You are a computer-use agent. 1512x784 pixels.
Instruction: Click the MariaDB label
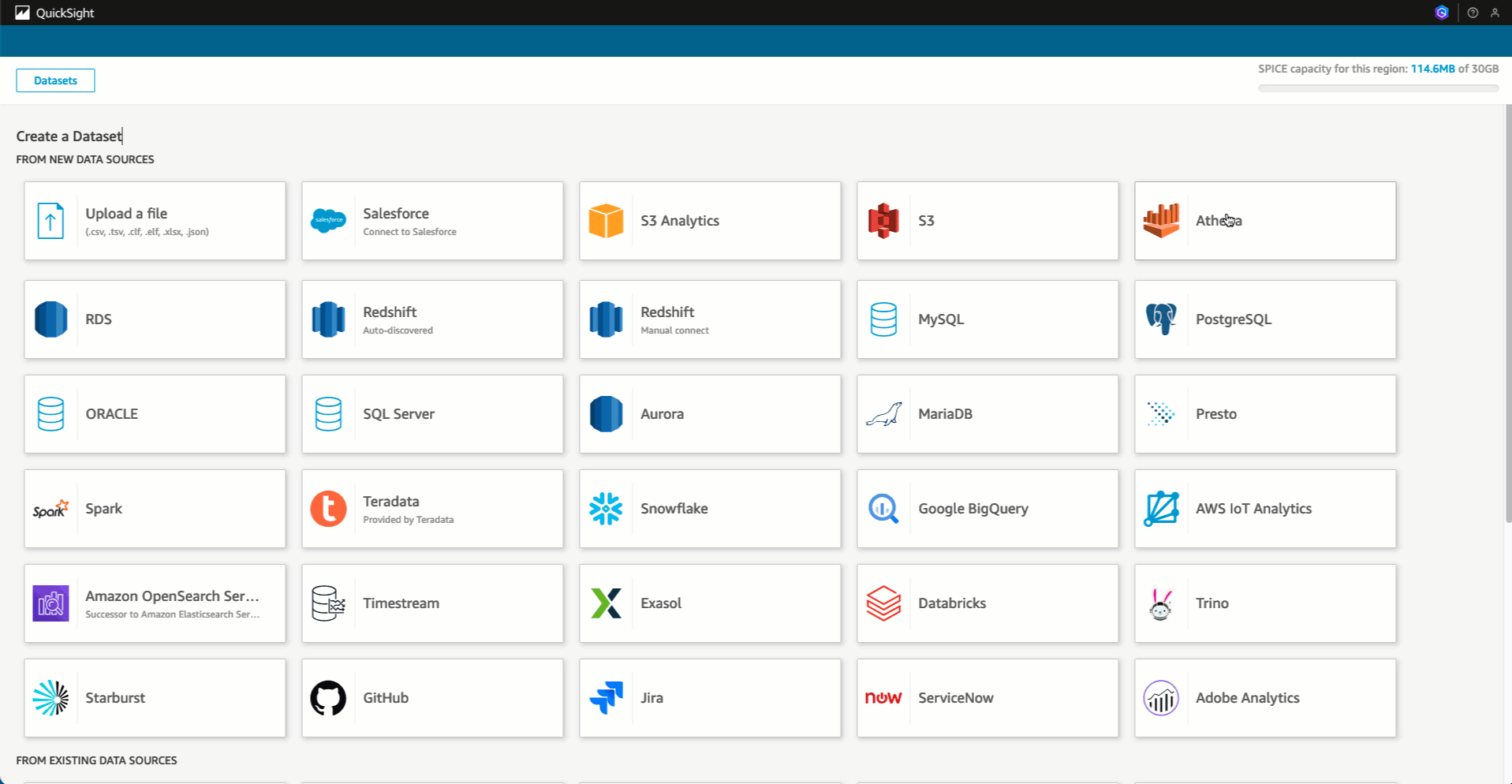tap(945, 414)
